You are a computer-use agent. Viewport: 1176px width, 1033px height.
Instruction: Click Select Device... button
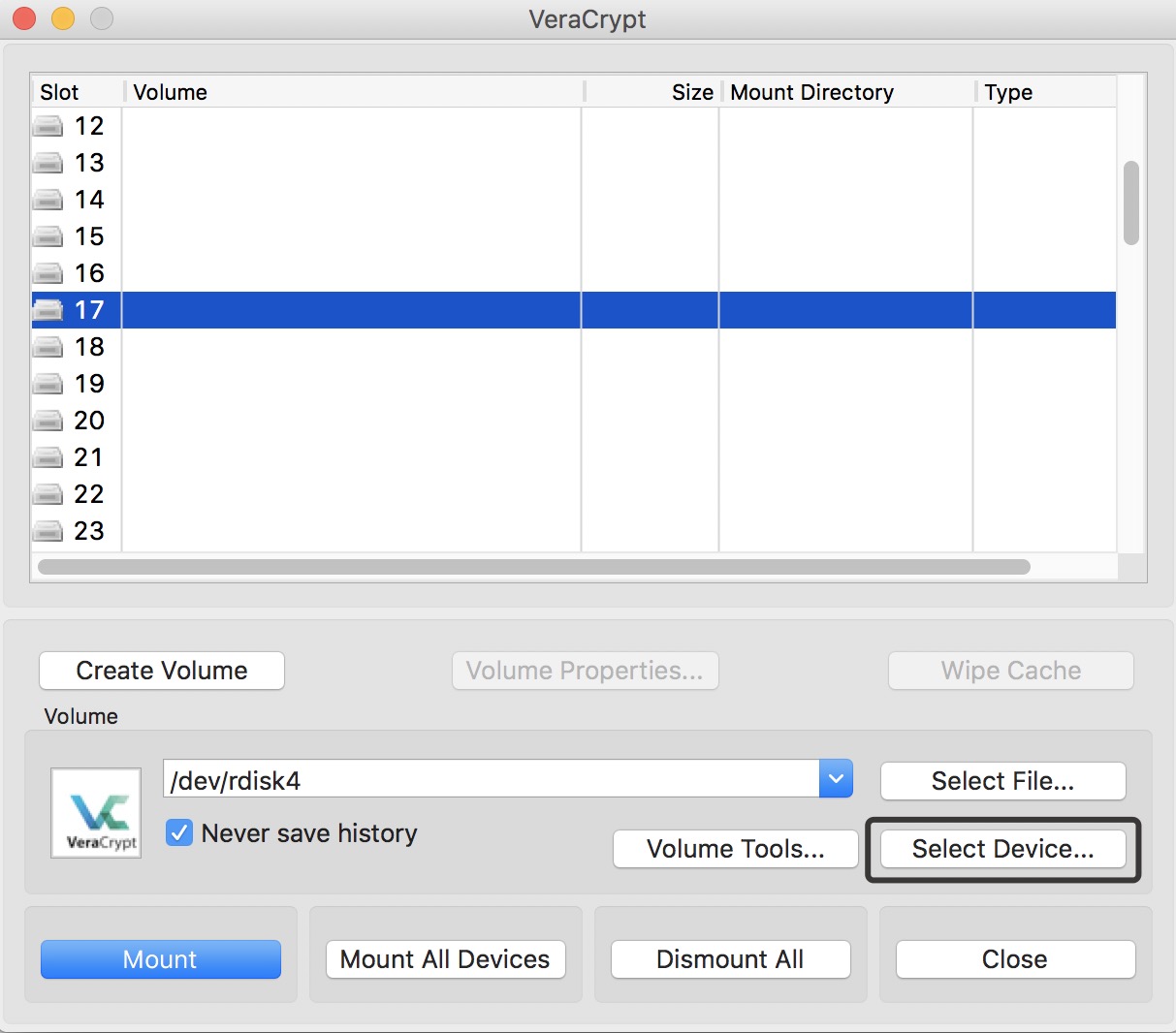point(1003,849)
